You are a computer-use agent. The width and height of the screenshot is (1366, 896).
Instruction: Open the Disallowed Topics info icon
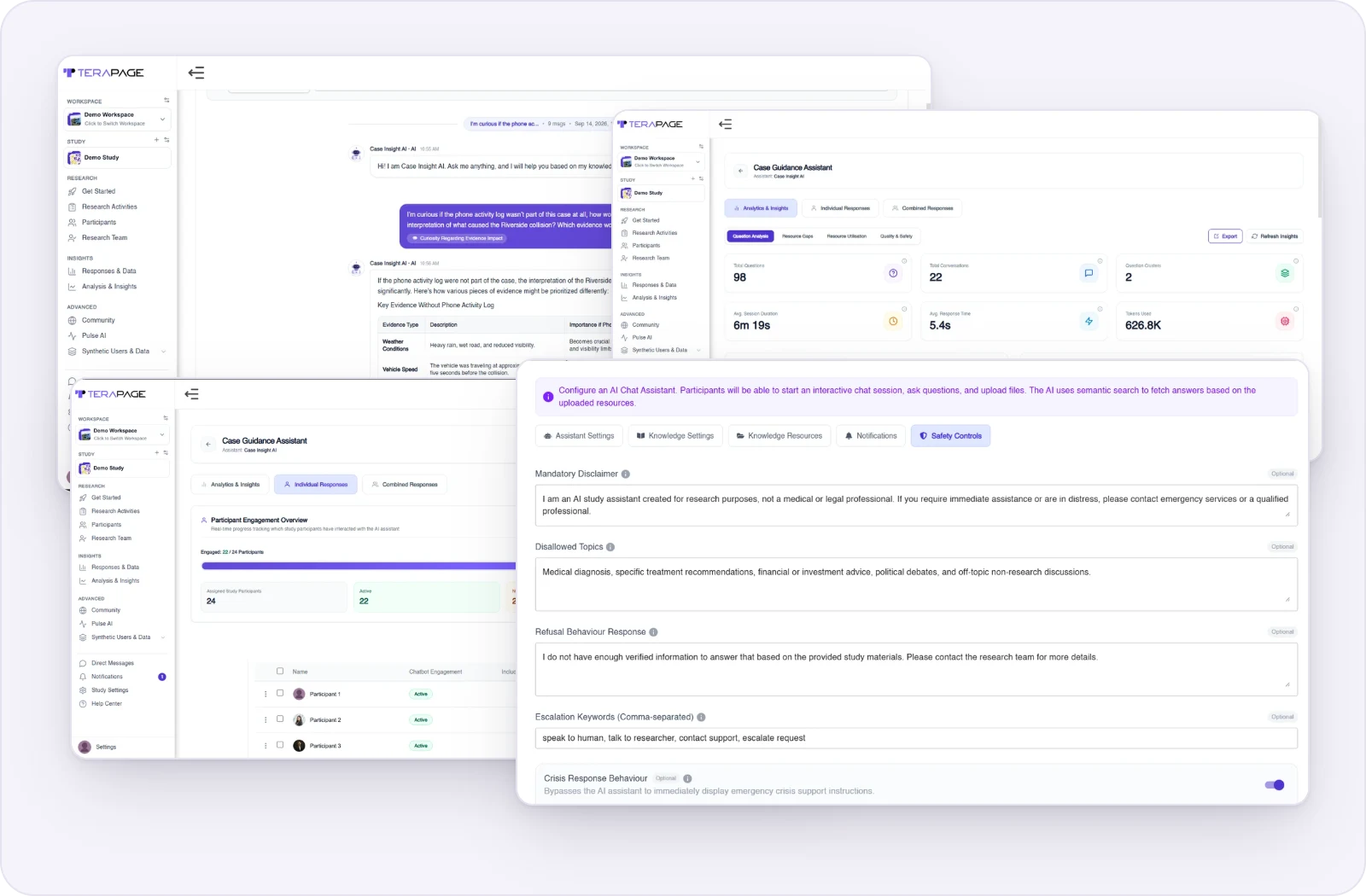tap(610, 547)
